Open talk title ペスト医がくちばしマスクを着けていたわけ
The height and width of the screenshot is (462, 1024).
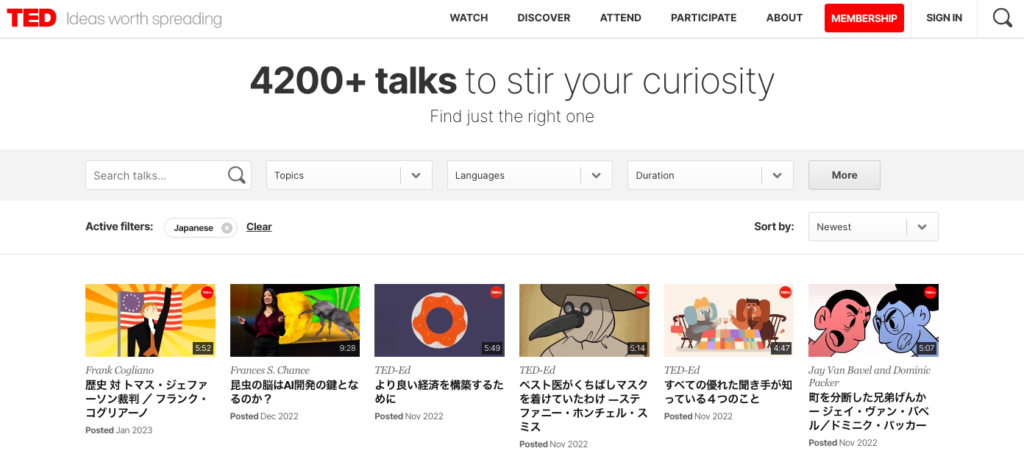(583, 406)
